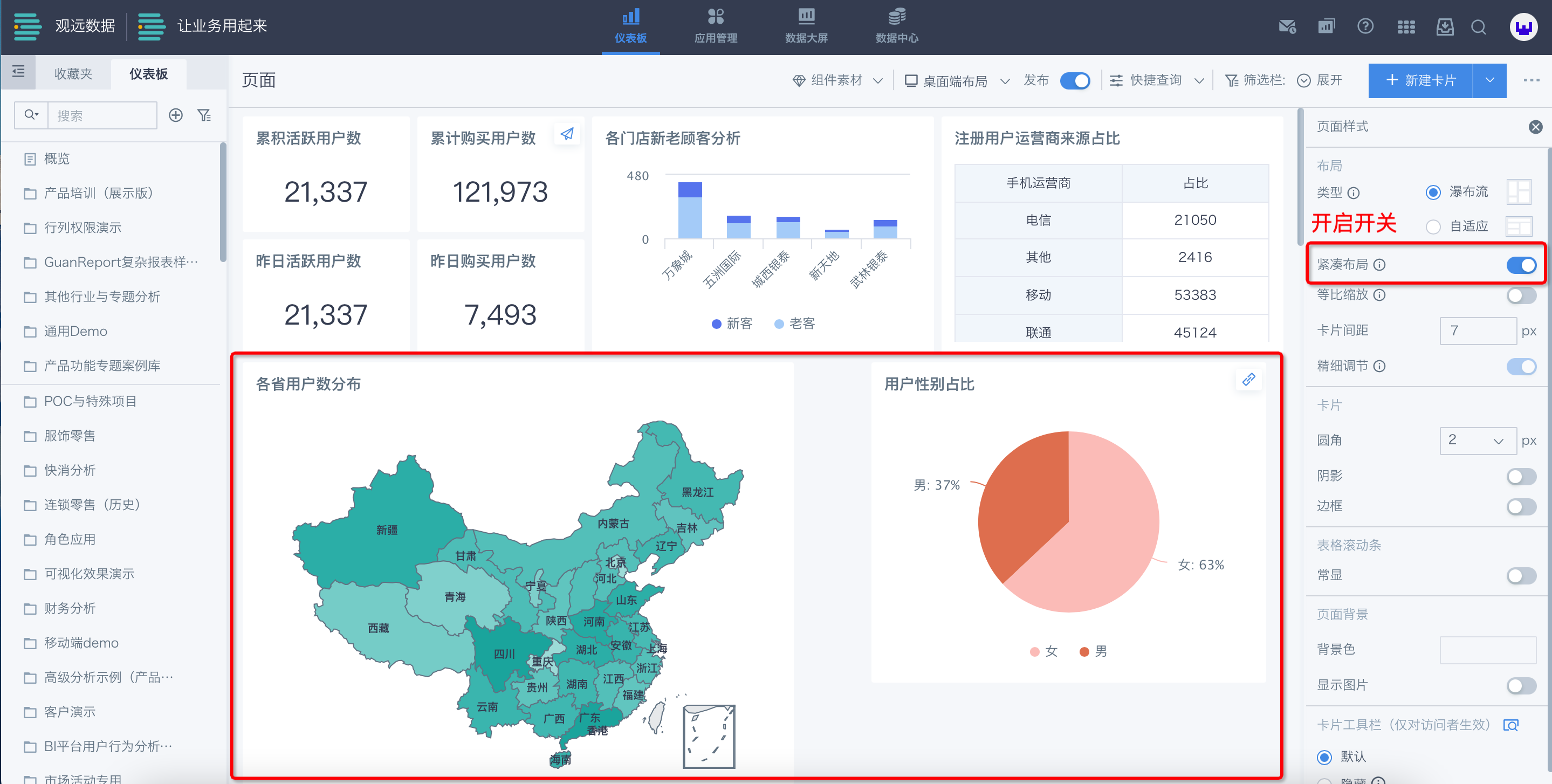Go to 数据大屏 in top navigation
1552x784 pixels.
[x=806, y=27]
